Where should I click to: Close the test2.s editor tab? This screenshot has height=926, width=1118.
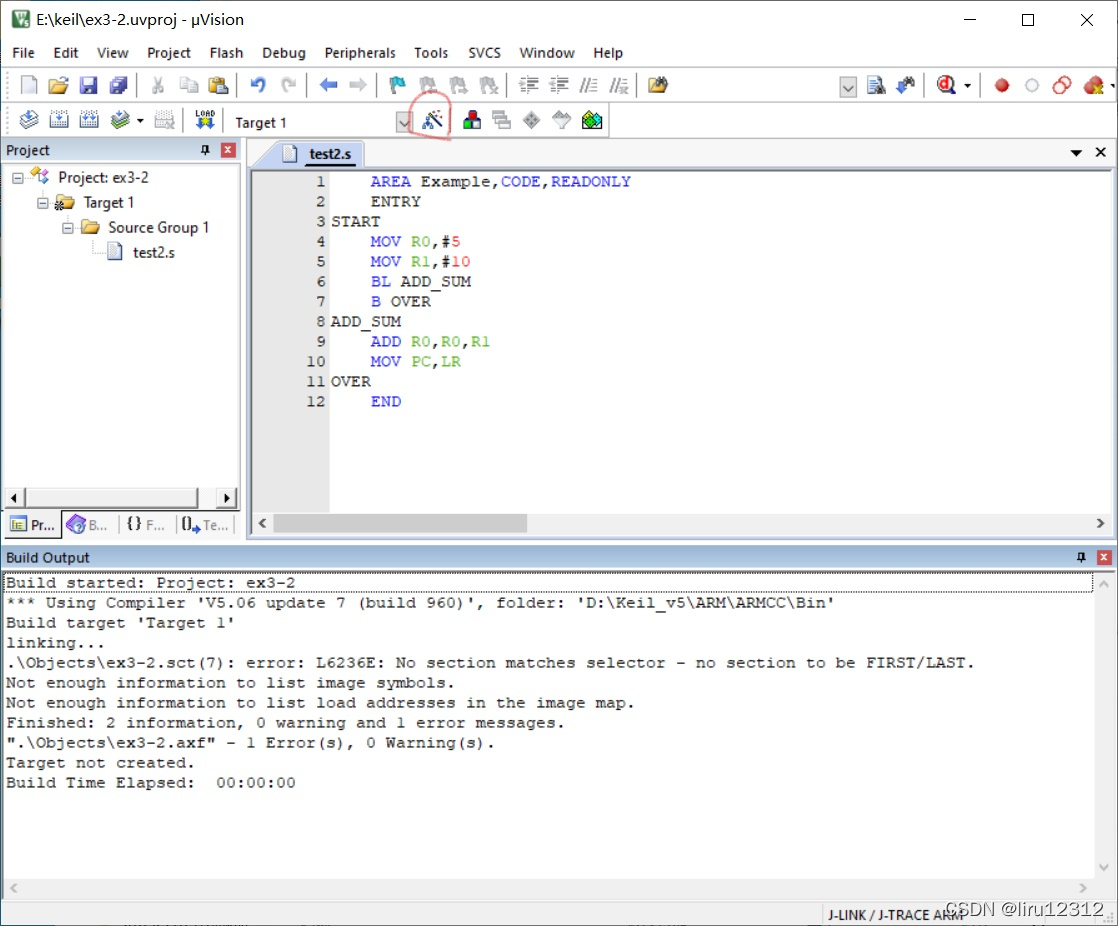[1101, 153]
